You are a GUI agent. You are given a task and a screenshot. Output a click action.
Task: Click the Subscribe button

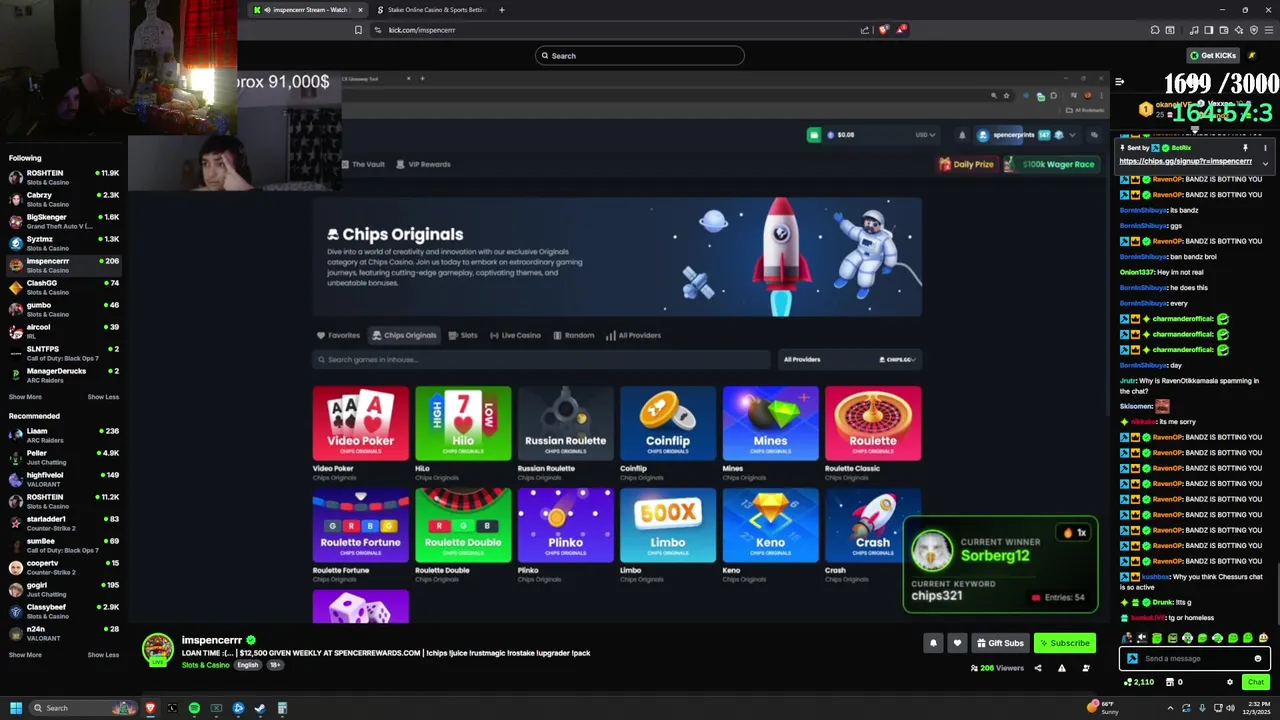1064,643
